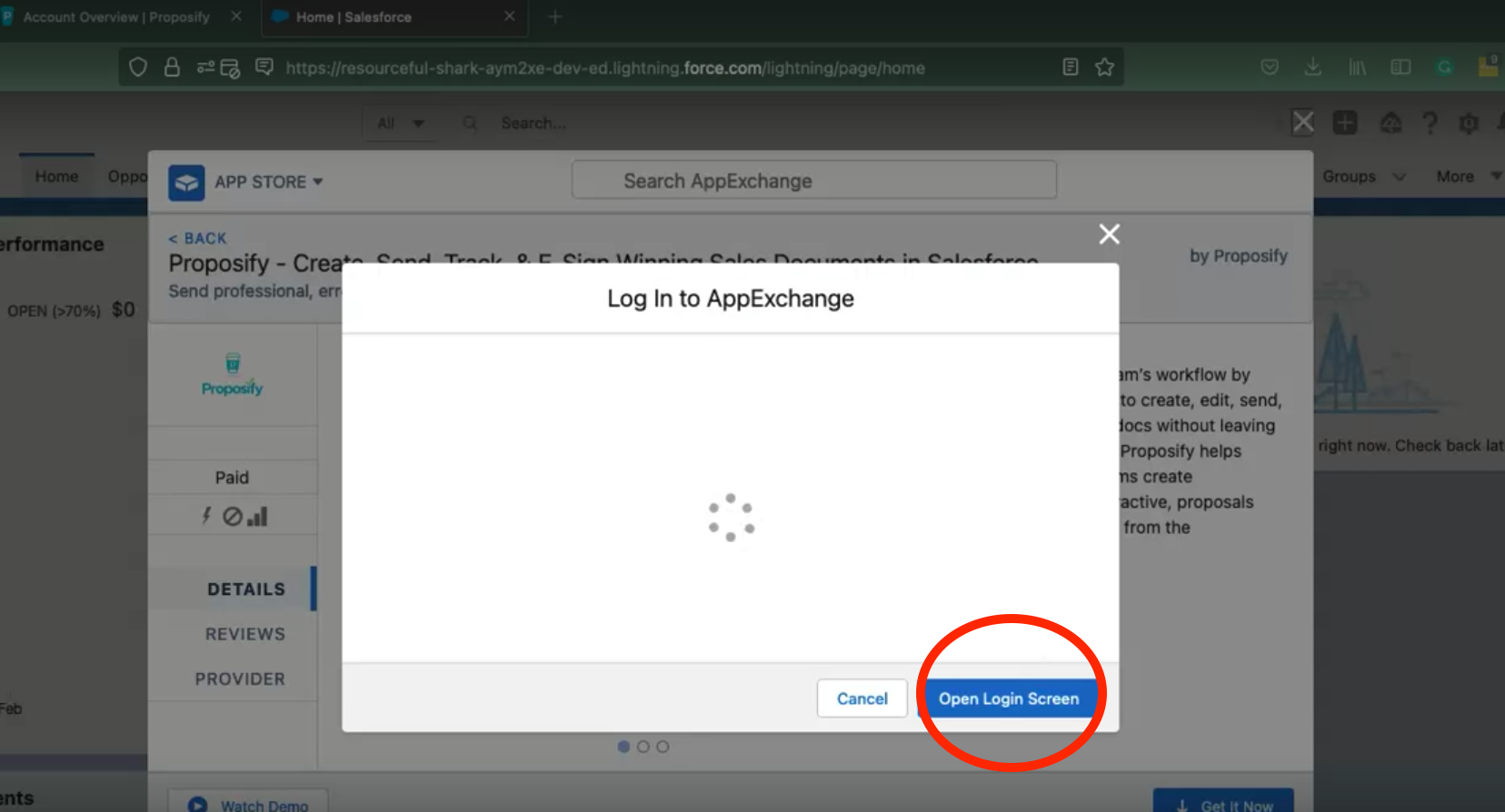
Task: Open the Proposify logo thumbnail
Action: coord(232,375)
